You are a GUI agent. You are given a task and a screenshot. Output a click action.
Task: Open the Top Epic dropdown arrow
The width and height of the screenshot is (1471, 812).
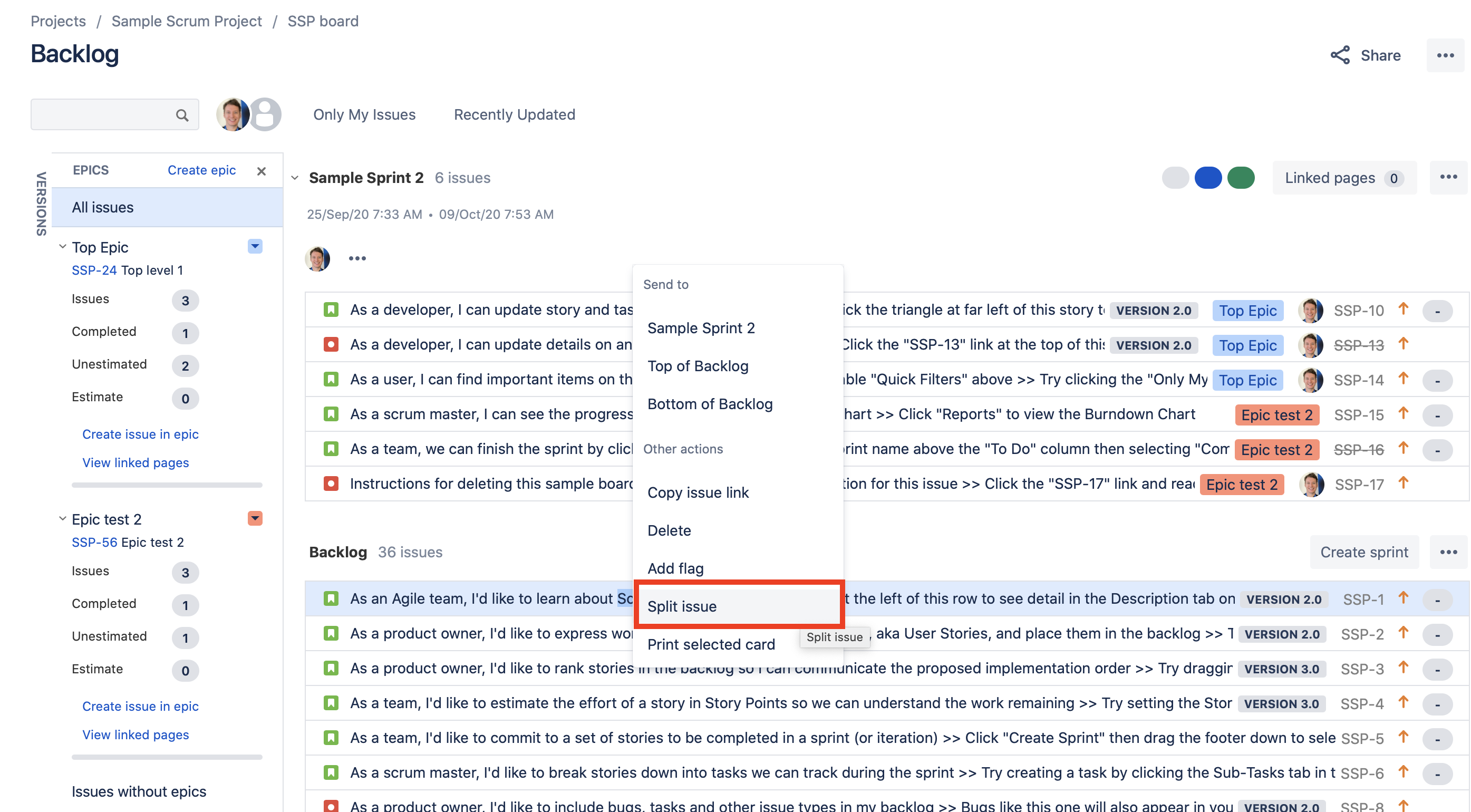[255, 246]
